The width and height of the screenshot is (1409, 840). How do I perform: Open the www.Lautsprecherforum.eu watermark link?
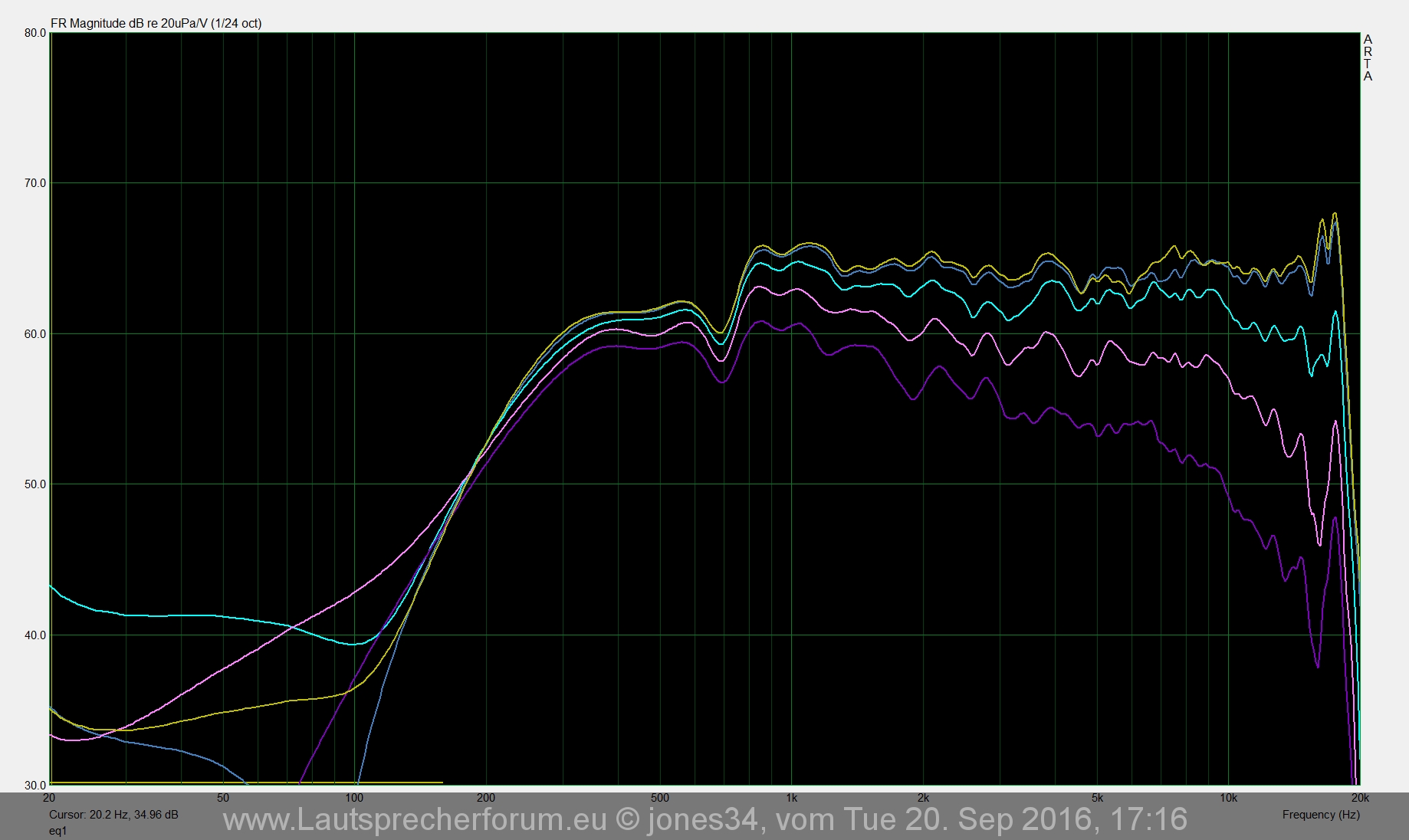tap(414, 820)
